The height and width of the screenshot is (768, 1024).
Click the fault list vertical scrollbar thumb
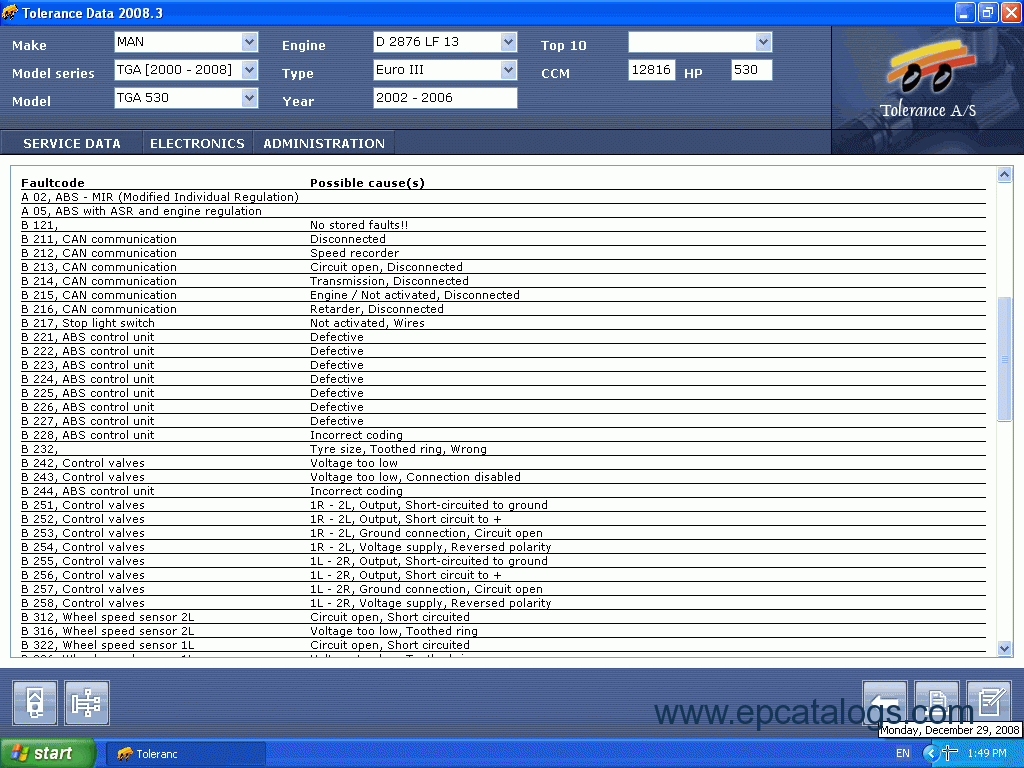[1004, 359]
